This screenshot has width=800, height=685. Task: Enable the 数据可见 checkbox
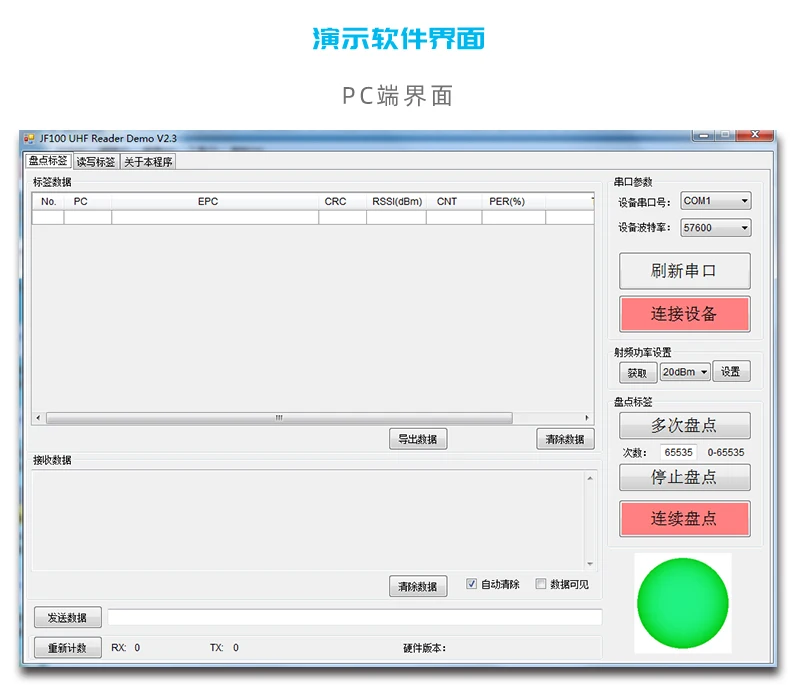point(541,583)
